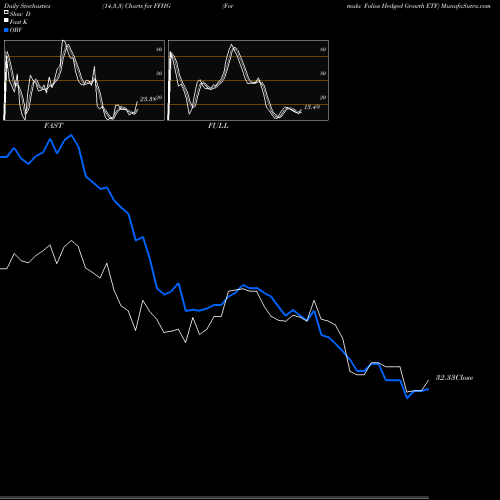Viewport: 500px width, 500px height.
Task: Click the horizontal scrollbar at the bottom
Action: (214, 498)
